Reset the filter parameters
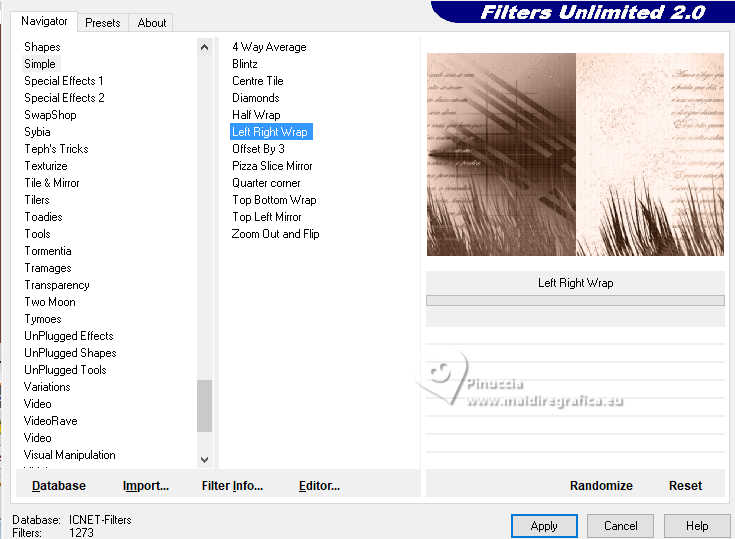The height and width of the screenshot is (539, 735). point(685,486)
